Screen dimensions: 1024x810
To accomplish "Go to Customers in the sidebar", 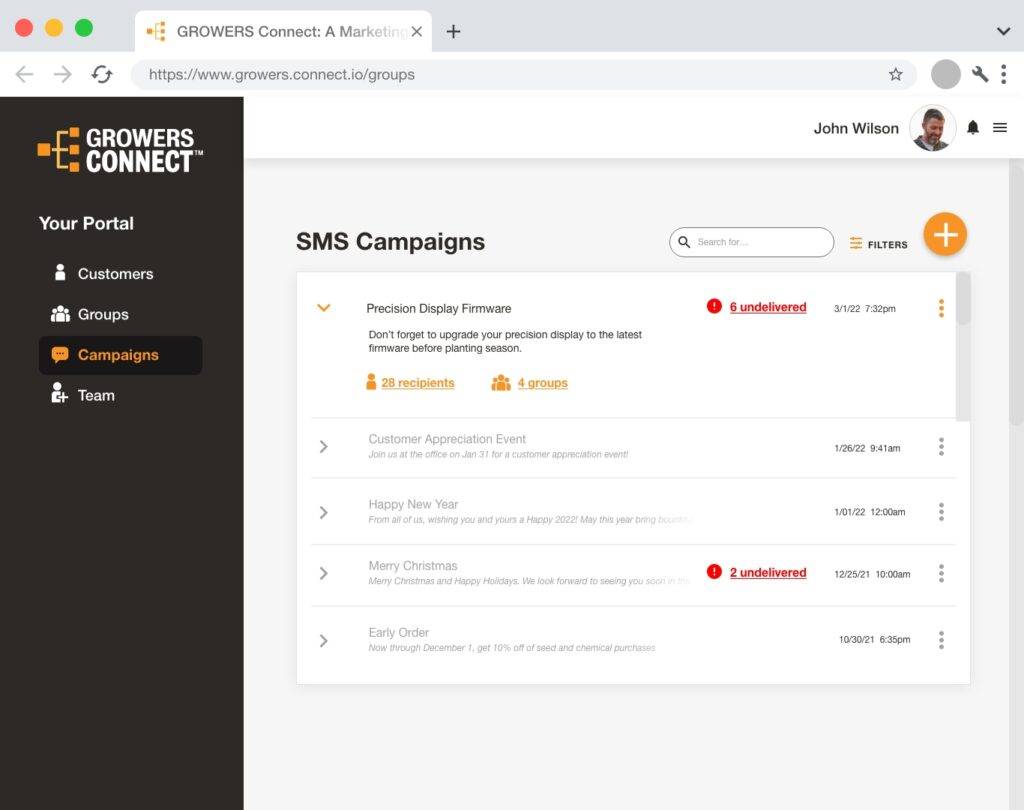I will 115,274.
